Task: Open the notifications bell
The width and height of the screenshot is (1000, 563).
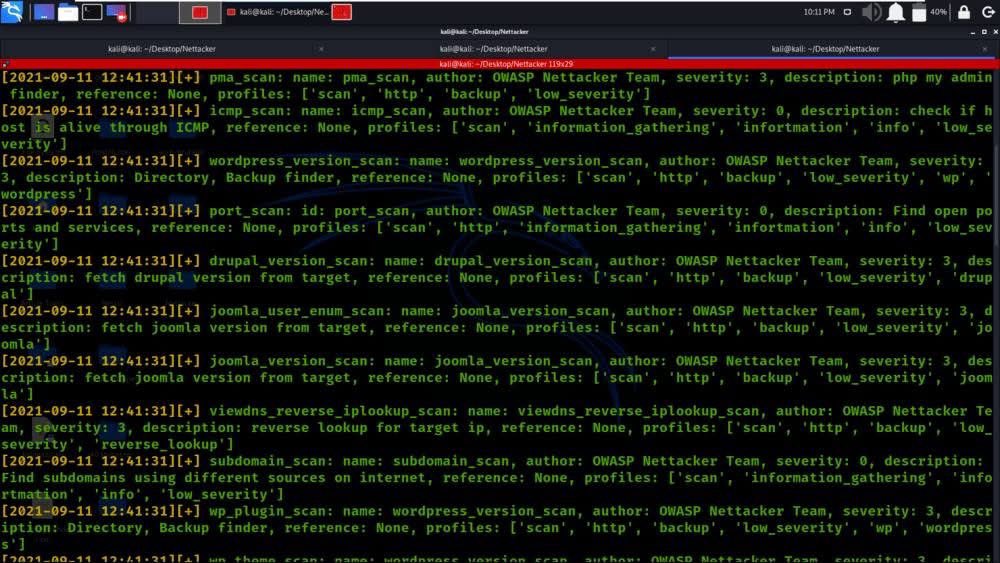Action: [x=895, y=12]
